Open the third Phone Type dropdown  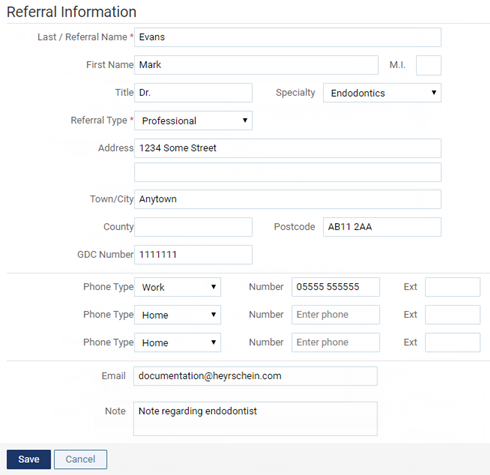(177, 342)
